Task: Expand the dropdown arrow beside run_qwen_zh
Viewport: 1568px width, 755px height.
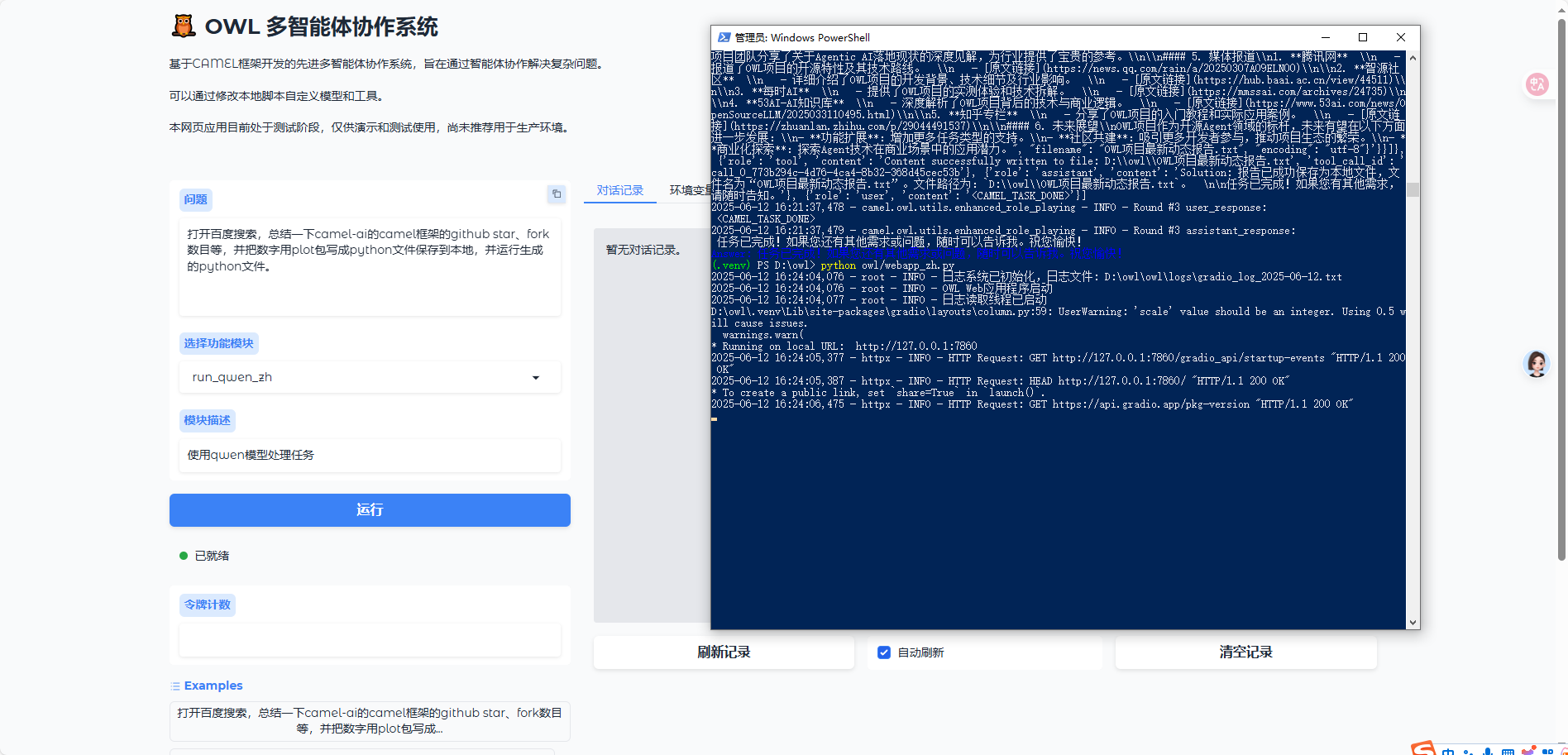Action: coord(536,378)
